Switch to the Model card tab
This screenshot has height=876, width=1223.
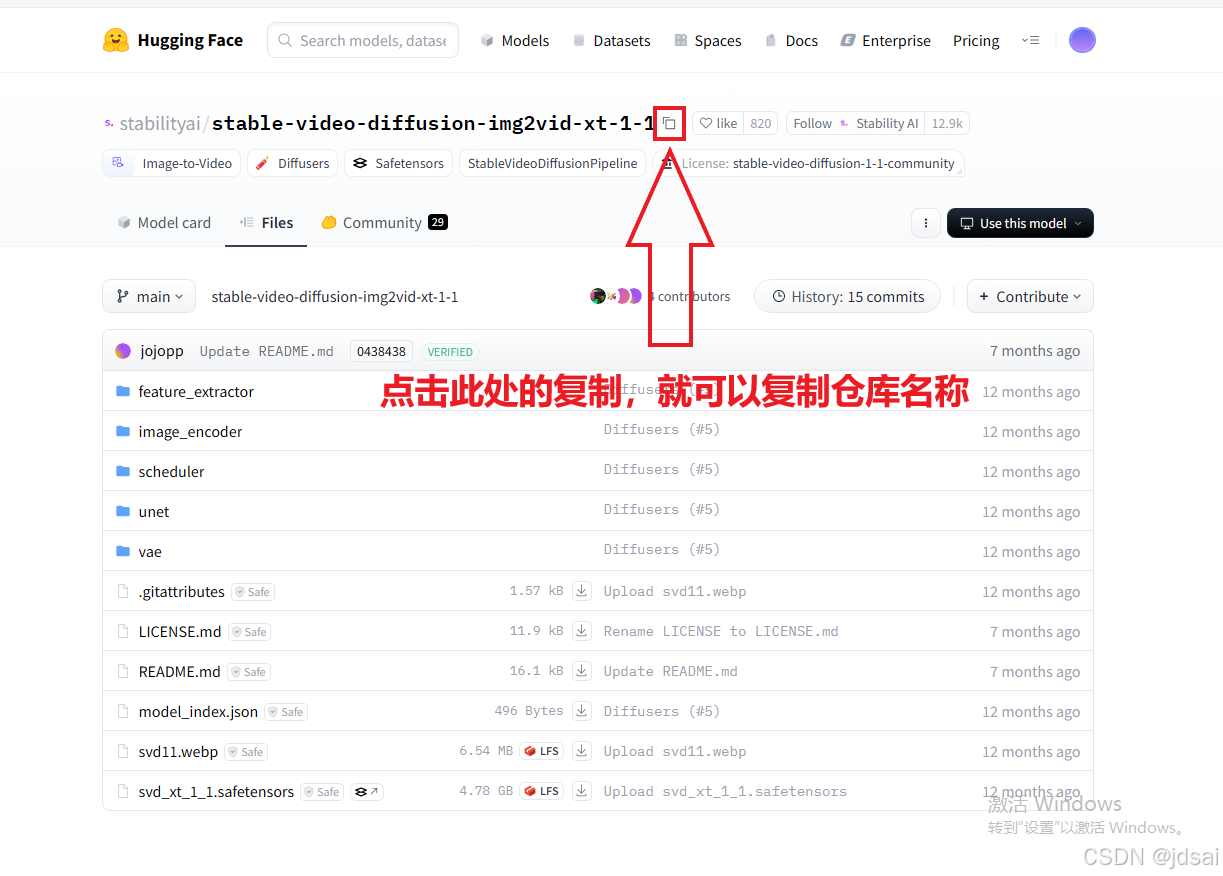coord(164,222)
